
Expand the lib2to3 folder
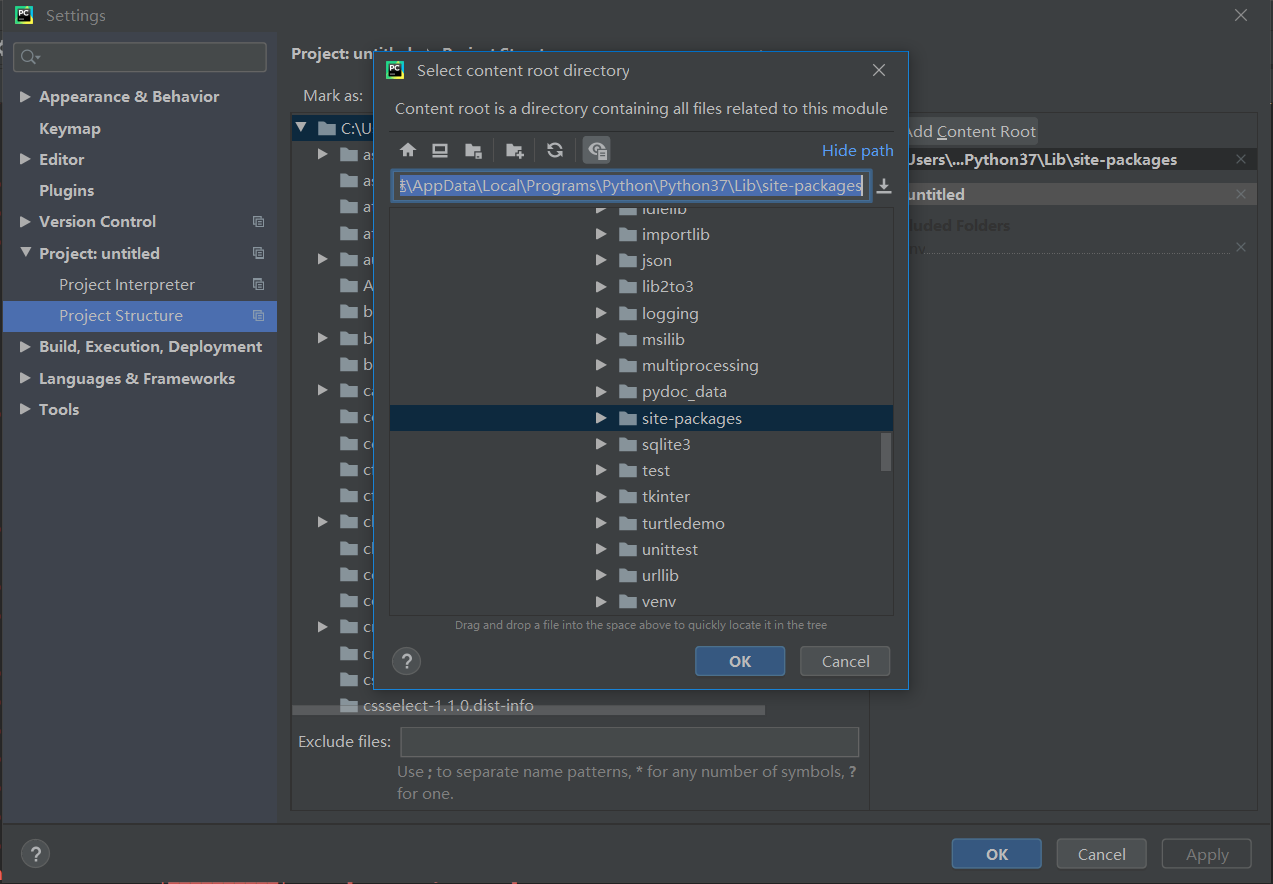[x=601, y=287]
